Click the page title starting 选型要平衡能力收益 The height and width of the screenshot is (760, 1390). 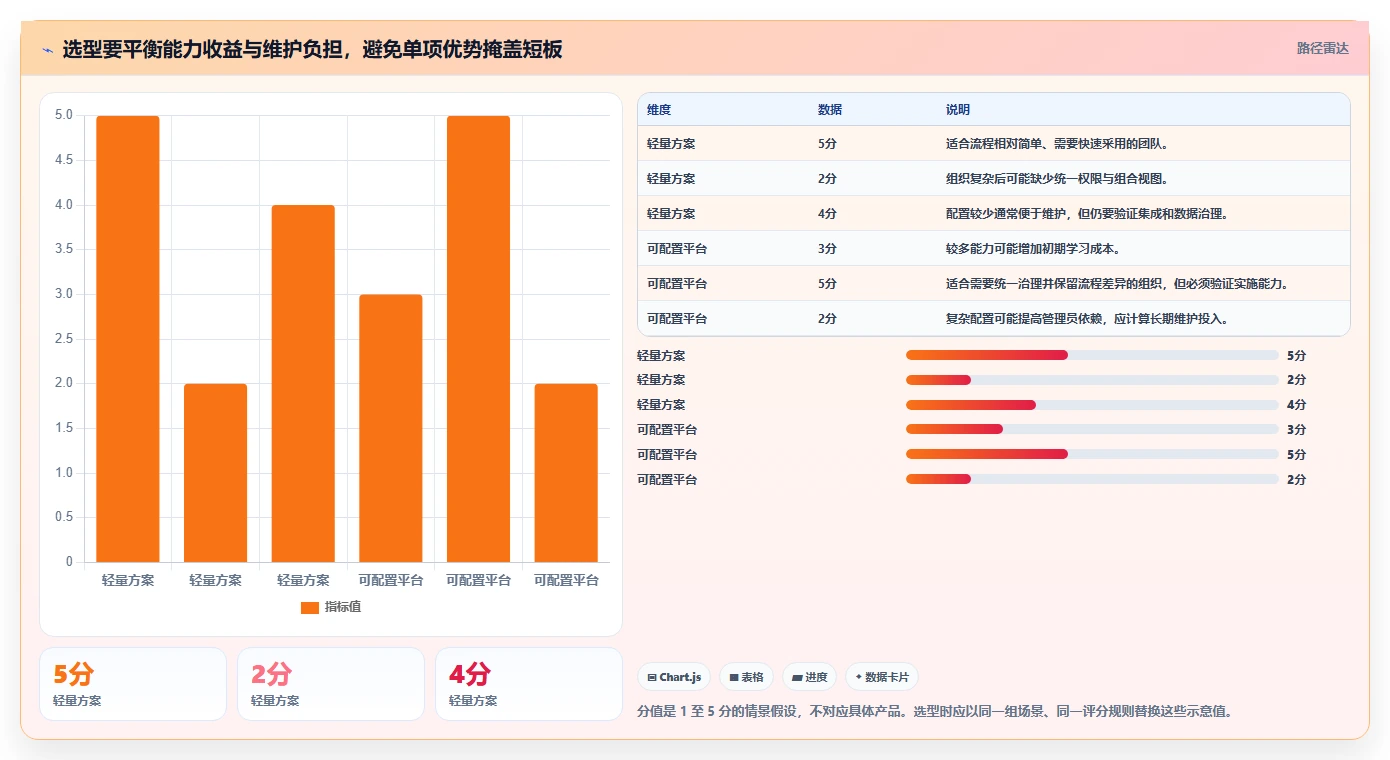[x=312, y=49]
